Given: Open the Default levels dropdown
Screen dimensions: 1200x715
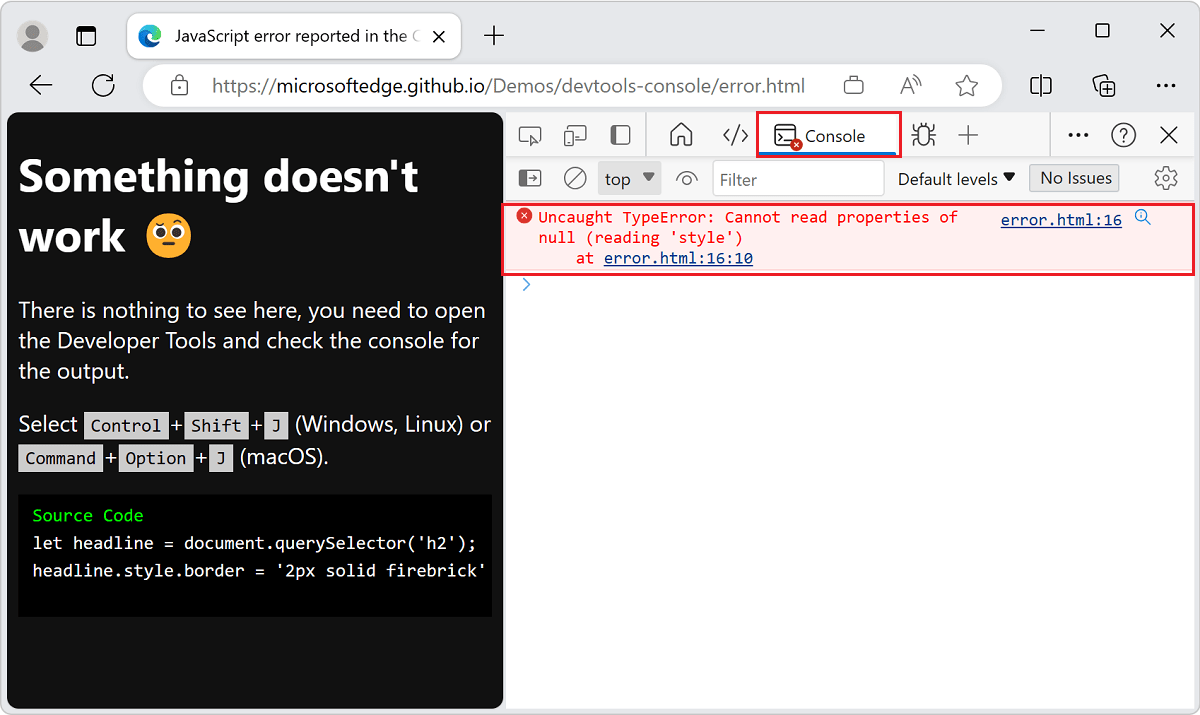Looking at the screenshot, I should coord(955,178).
